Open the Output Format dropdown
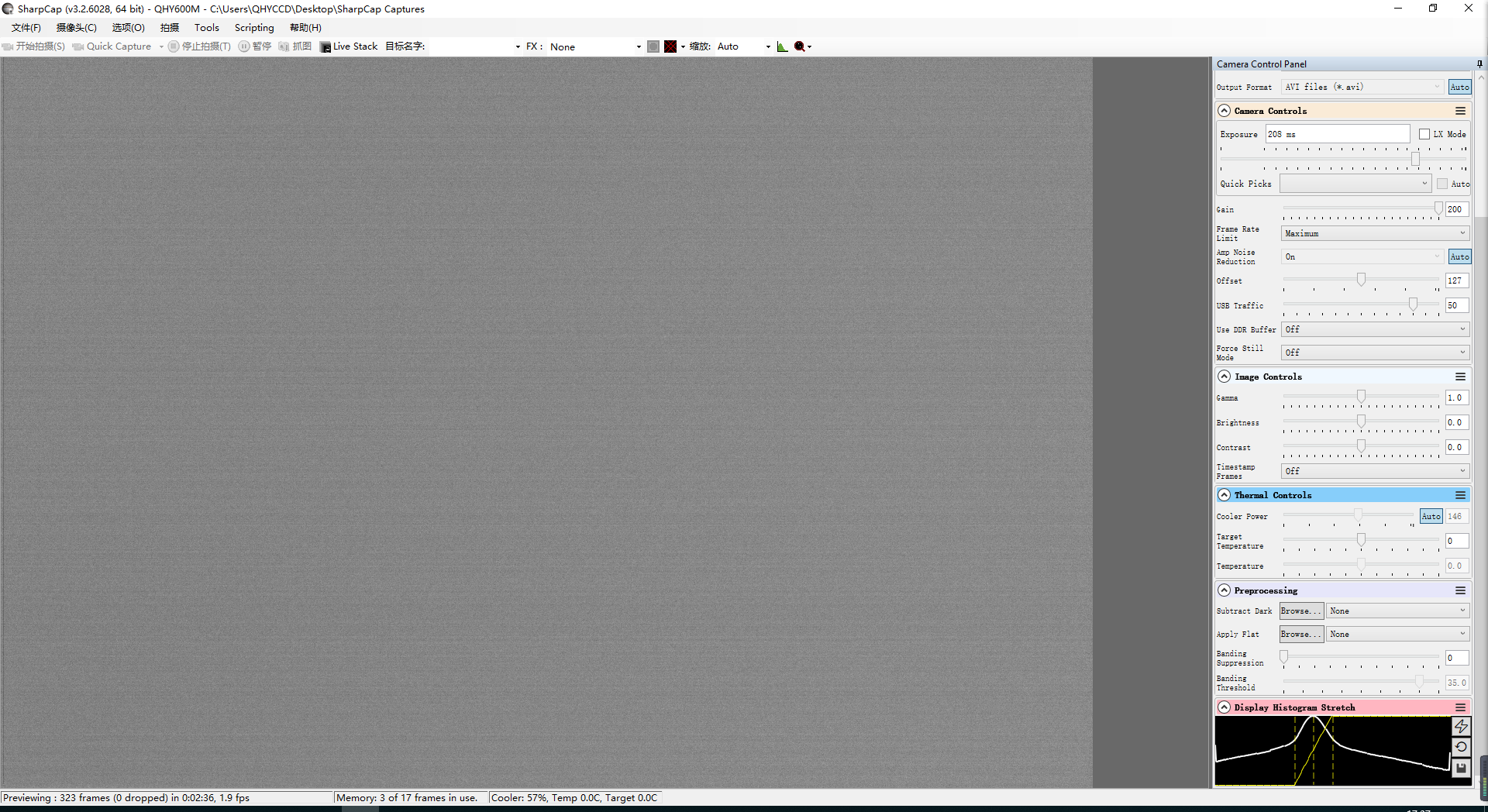1488x812 pixels. point(1362,87)
